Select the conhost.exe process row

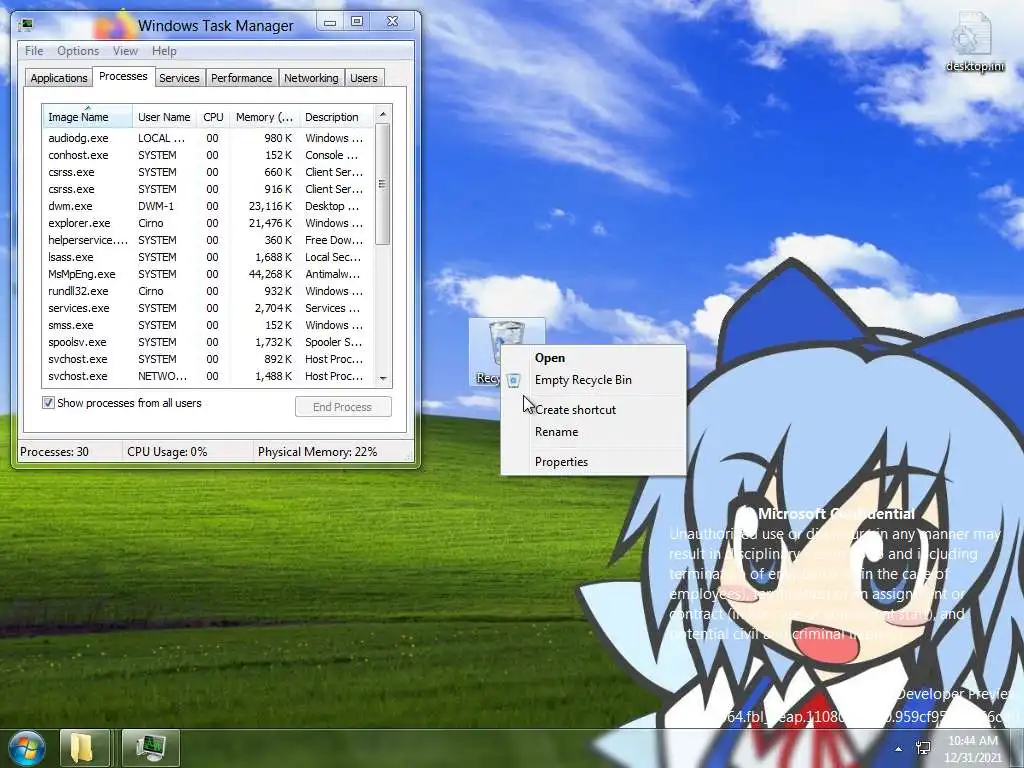(x=208, y=155)
